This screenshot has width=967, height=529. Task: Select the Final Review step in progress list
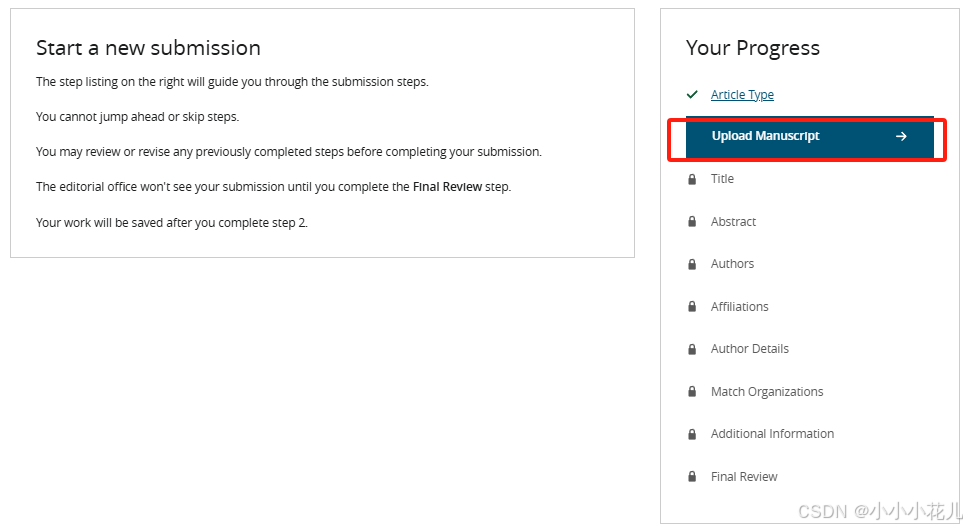tap(744, 477)
